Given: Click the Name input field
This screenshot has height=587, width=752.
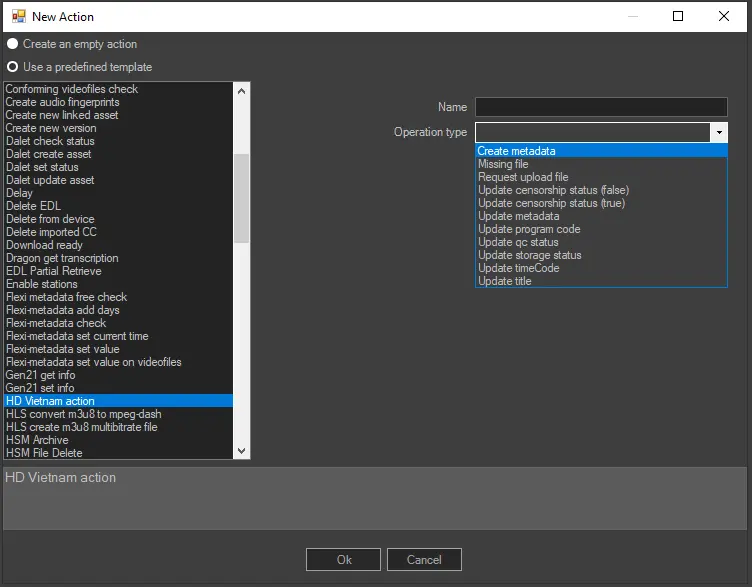Looking at the screenshot, I should (x=600, y=107).
